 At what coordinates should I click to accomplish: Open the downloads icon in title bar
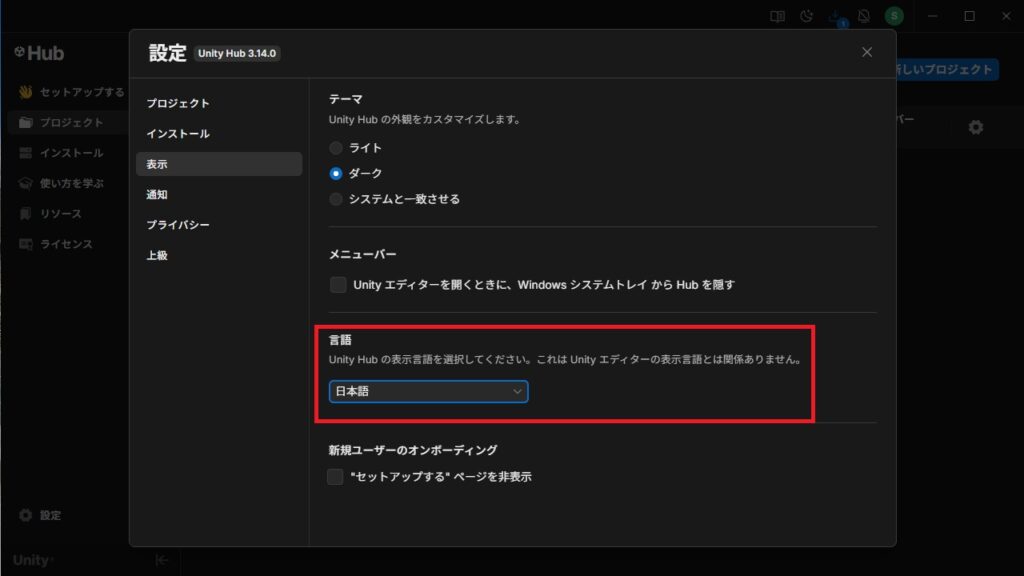pyautogui.click(x=837, y=16)
